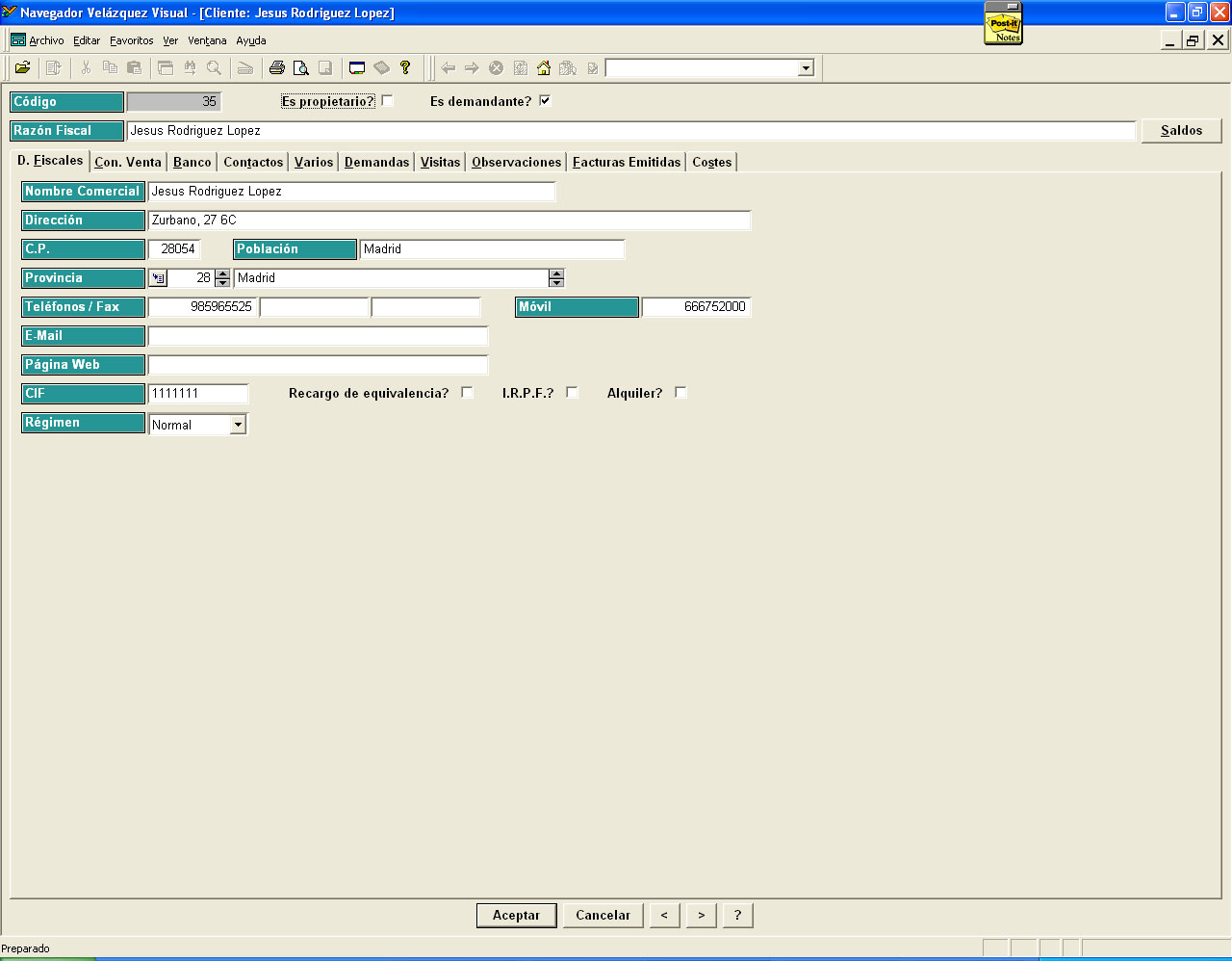Click the binoculars find toolbar icon
Viewport: 1232px width, 961px height.
point(190,67)
